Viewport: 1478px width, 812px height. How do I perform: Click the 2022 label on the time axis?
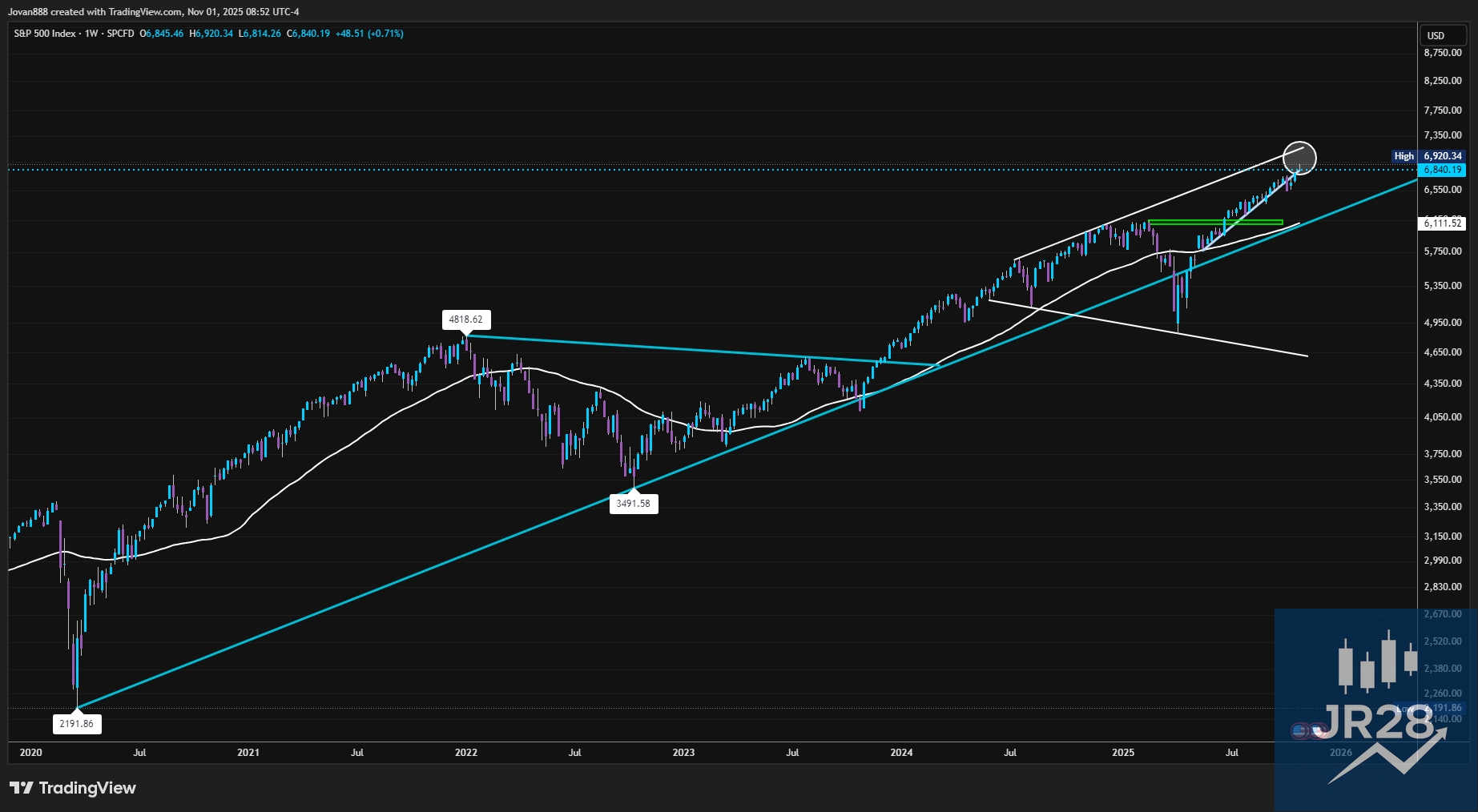(x=466, y=753)
